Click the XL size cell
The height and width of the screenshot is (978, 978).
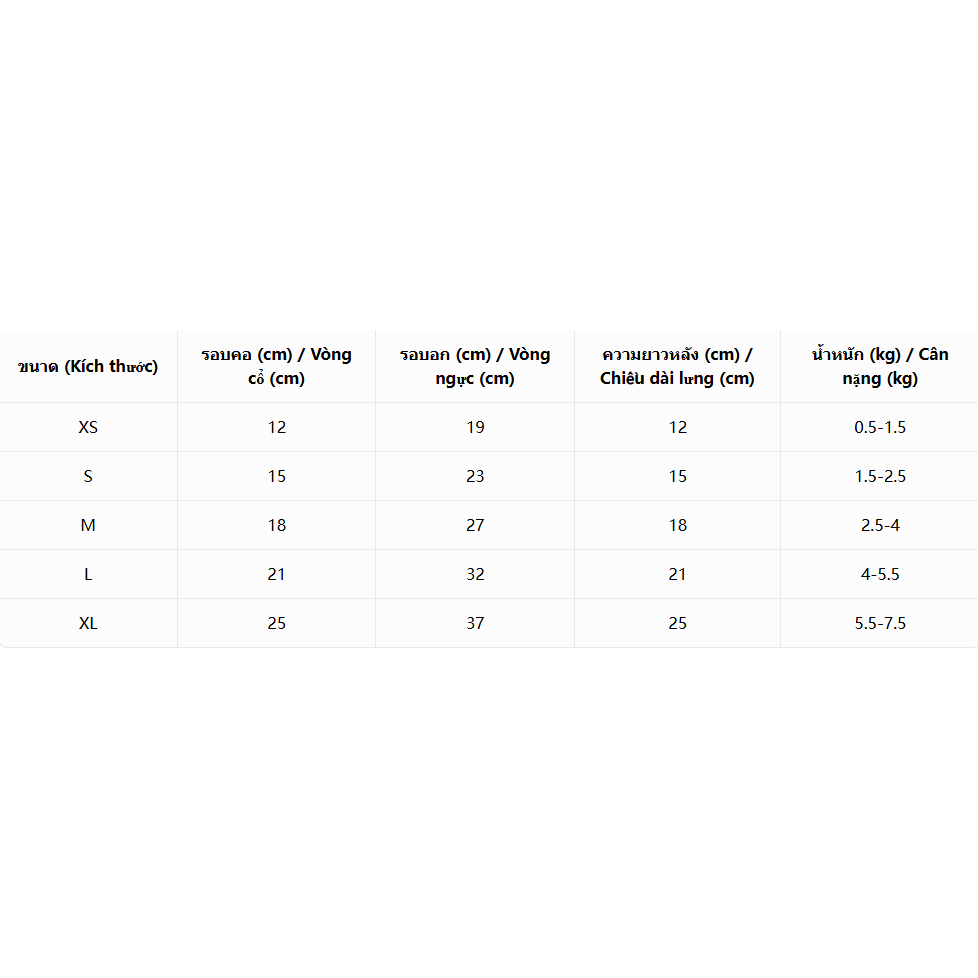click(88, 623)
